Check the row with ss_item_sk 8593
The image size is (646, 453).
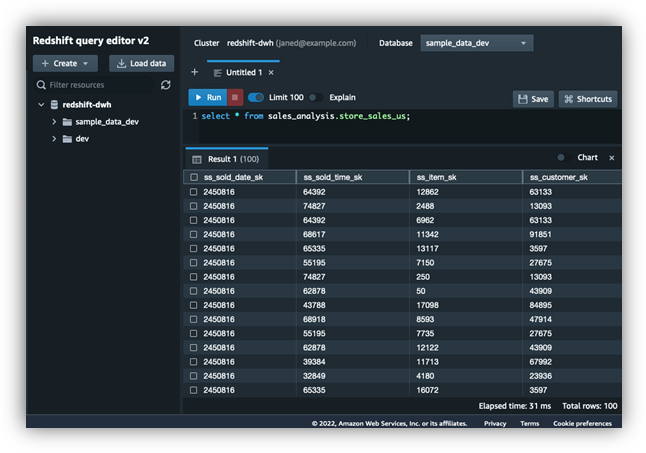(193, 319)
